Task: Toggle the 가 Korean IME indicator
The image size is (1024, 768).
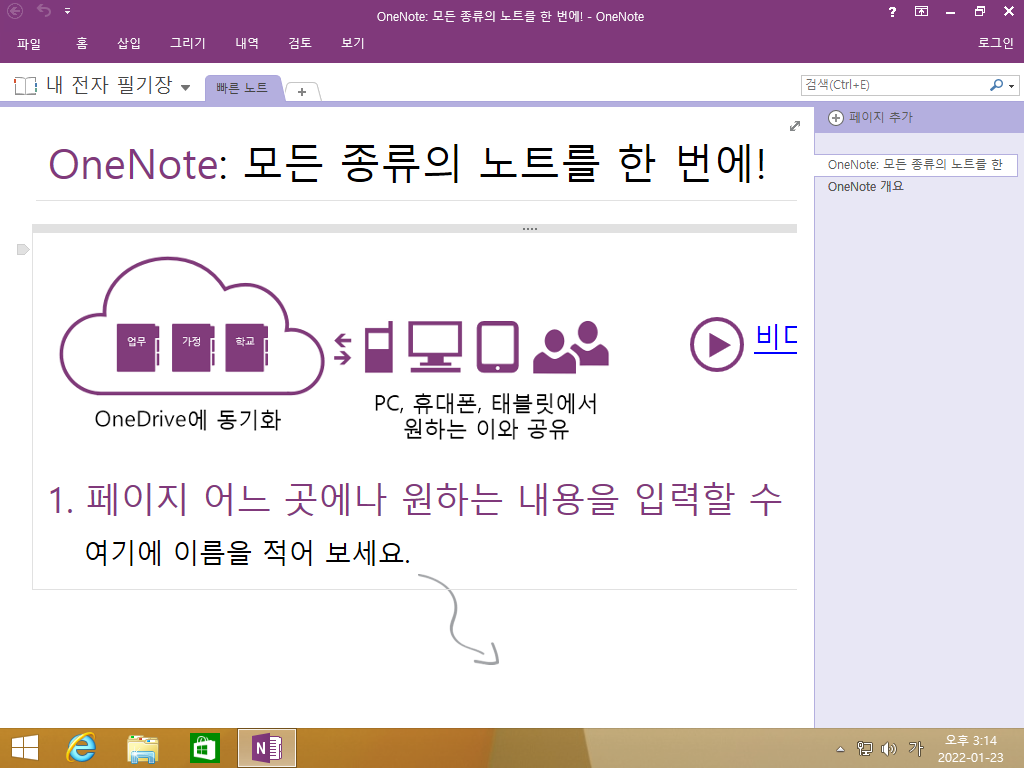Action: pyautogui.click(x=916, y=748)
